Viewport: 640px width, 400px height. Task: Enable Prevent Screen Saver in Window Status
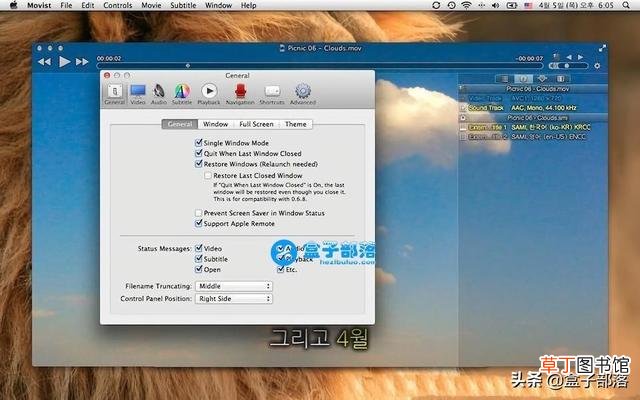click(x=199, y=213)
